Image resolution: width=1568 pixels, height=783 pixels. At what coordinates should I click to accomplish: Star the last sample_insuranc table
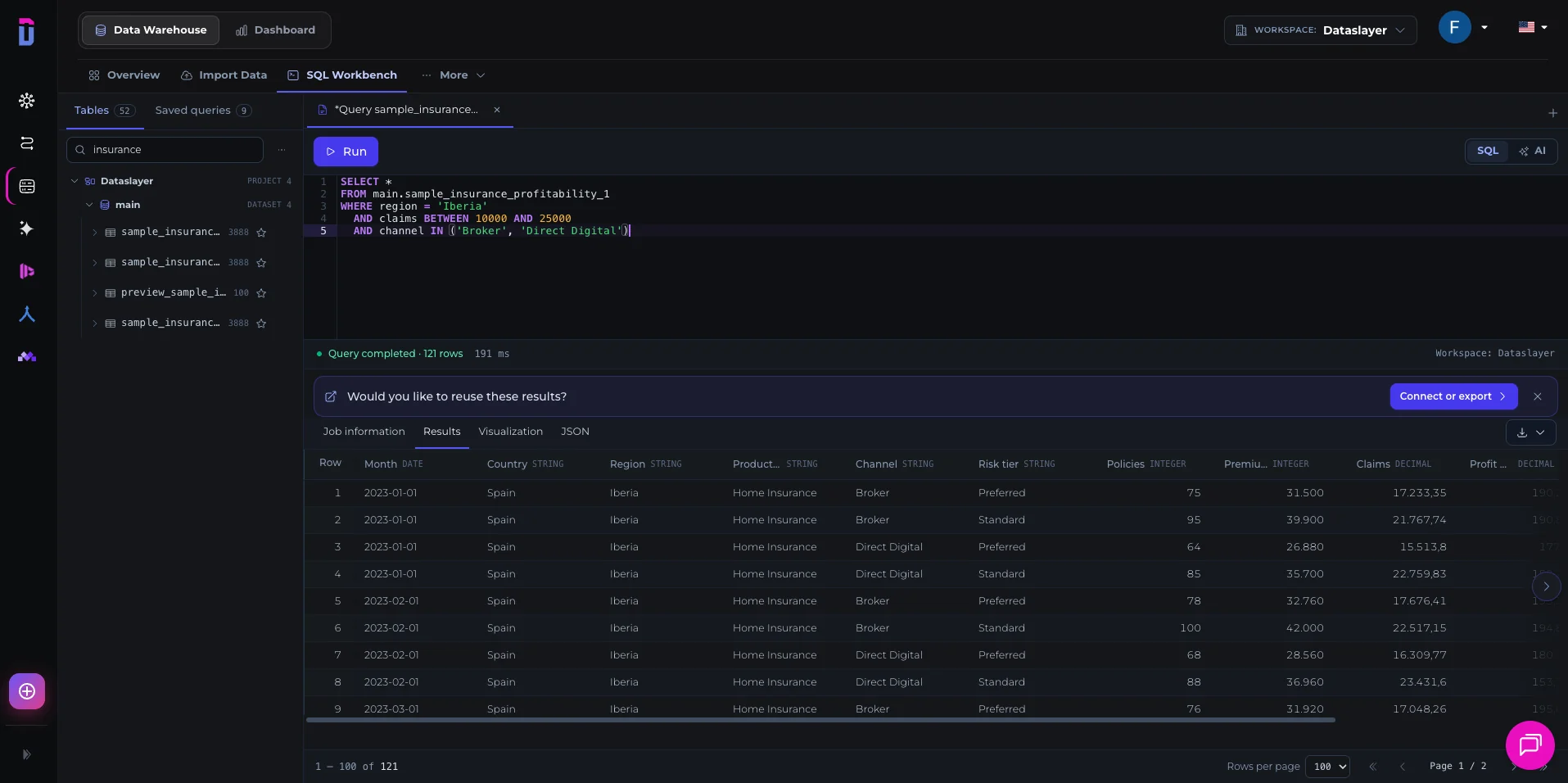[261, 324]
